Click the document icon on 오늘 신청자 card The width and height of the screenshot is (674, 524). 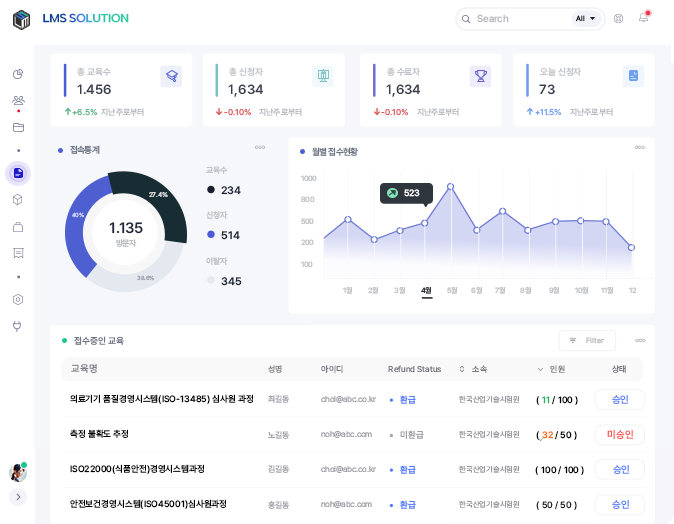[x=634, y=76]
